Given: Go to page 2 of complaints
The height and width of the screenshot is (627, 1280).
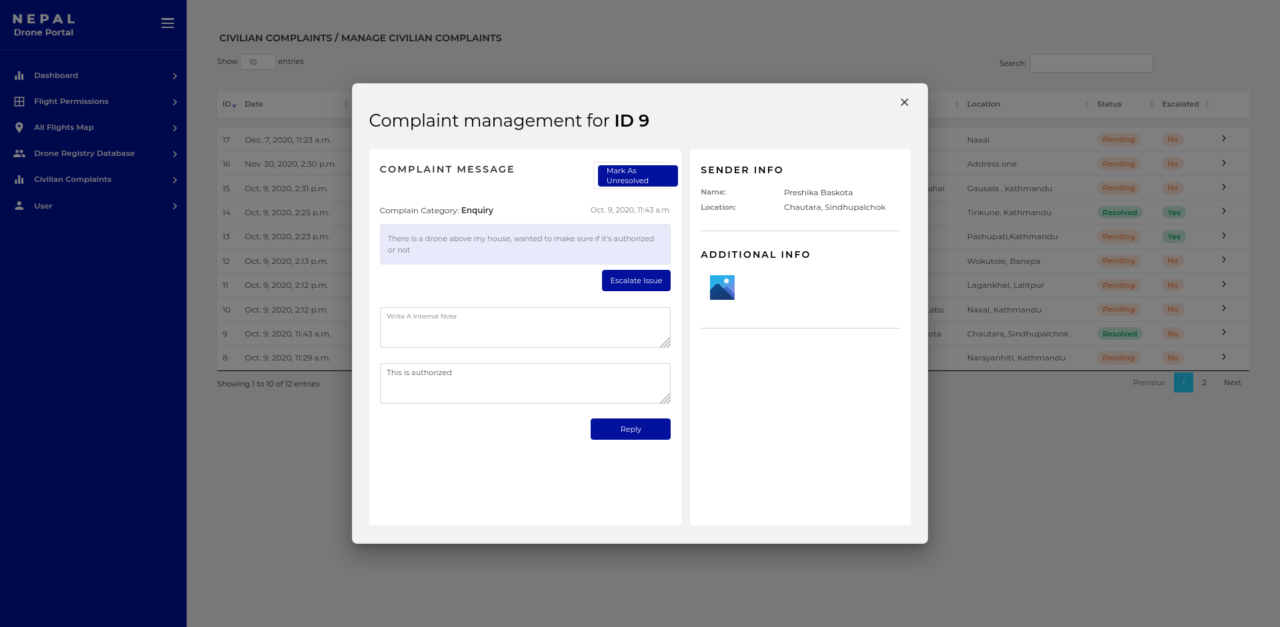Looking at the screenshot, I should click(x=1204, y=383).
